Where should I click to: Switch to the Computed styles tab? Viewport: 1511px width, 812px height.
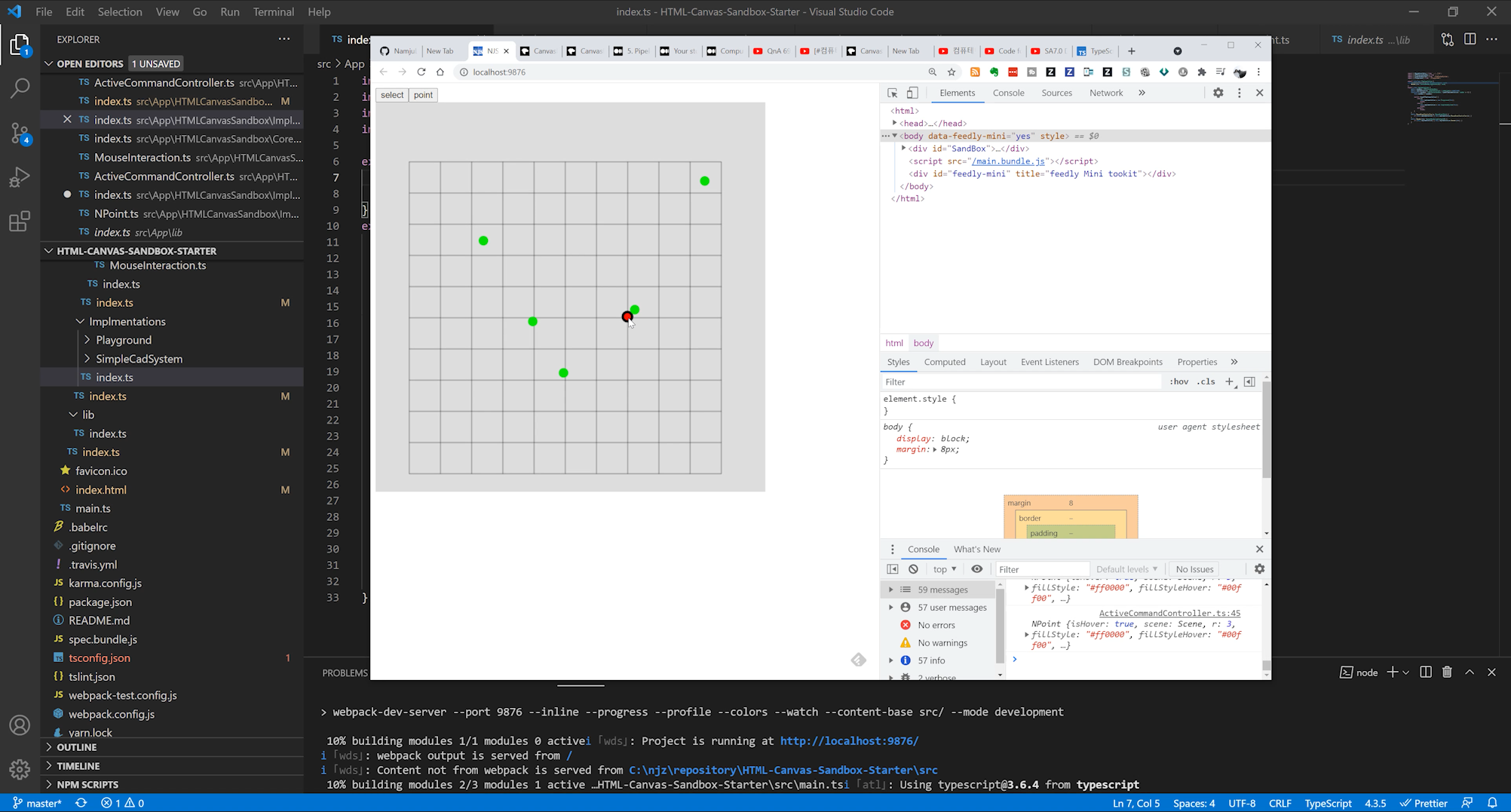tap(945, 362)
